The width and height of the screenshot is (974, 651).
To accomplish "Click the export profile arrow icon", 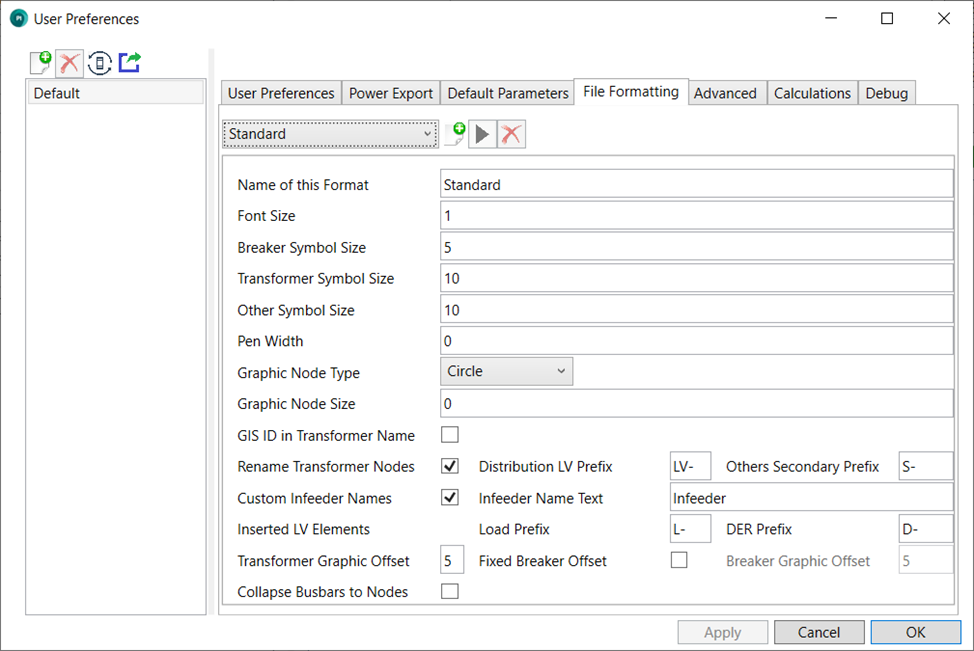I will click(x=129, y=63).
